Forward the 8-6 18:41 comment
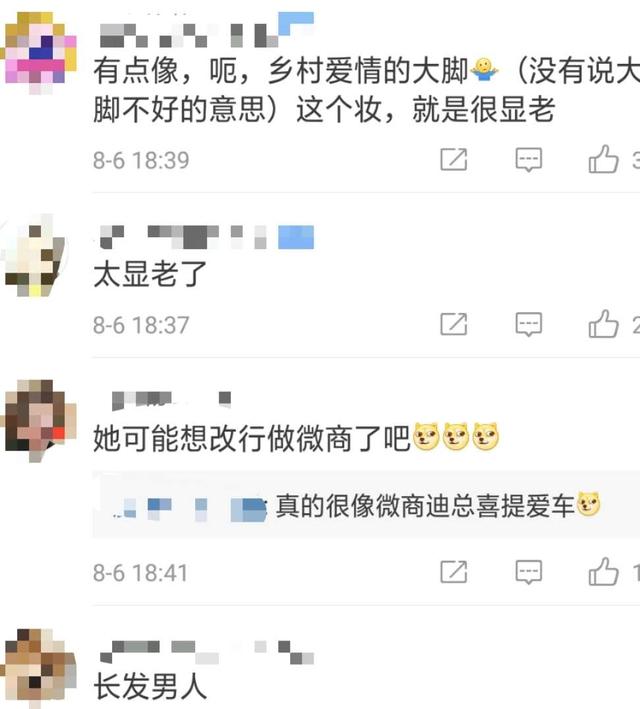Viewport: 640px width, 709px height. tap(454, 572)
